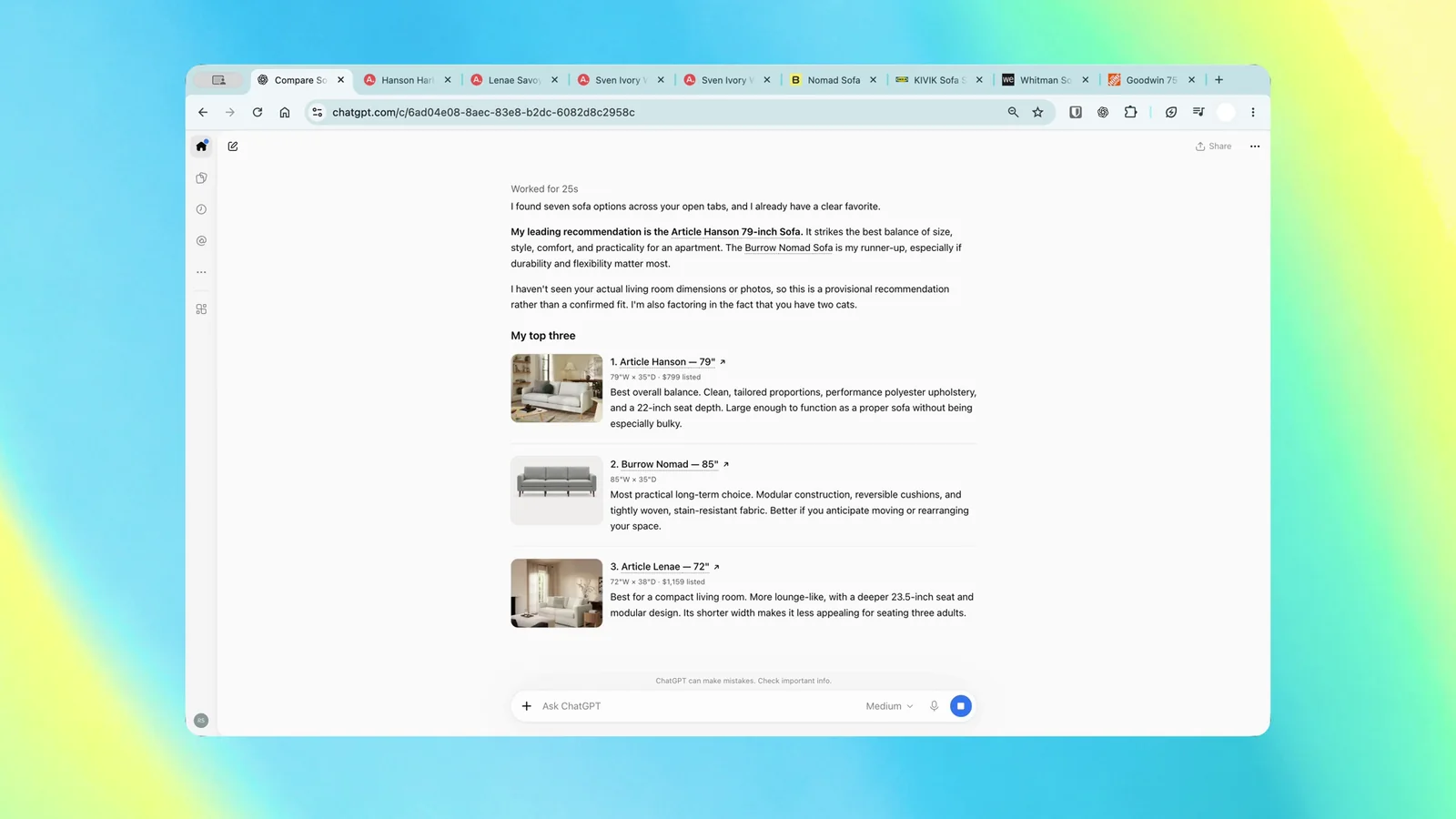Image resolution: width=1456 pixels, height=819 pixels.
Task: Switch to the Lenae Savoy tab
Action: click(514, 80)
